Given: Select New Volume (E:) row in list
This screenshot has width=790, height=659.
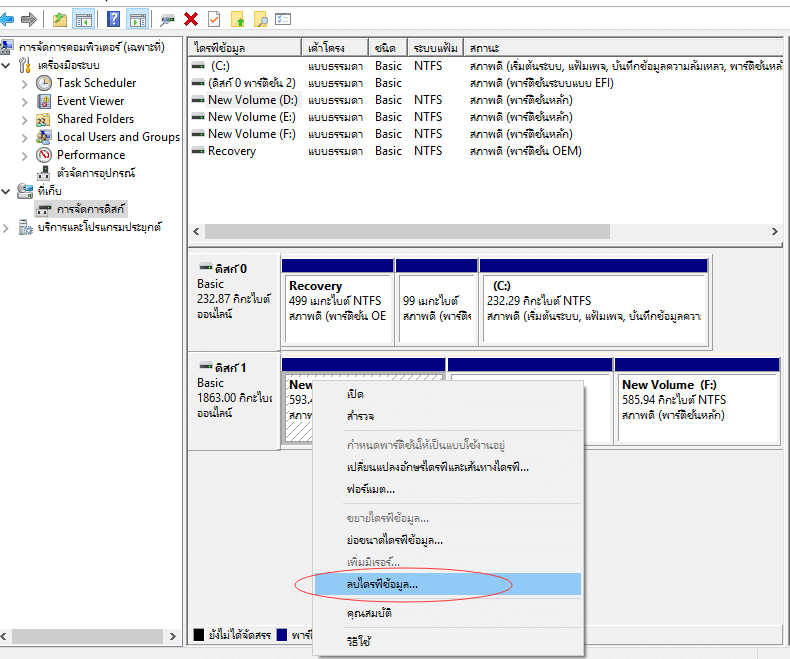Looking at the screenshot, I should point(251,117).
